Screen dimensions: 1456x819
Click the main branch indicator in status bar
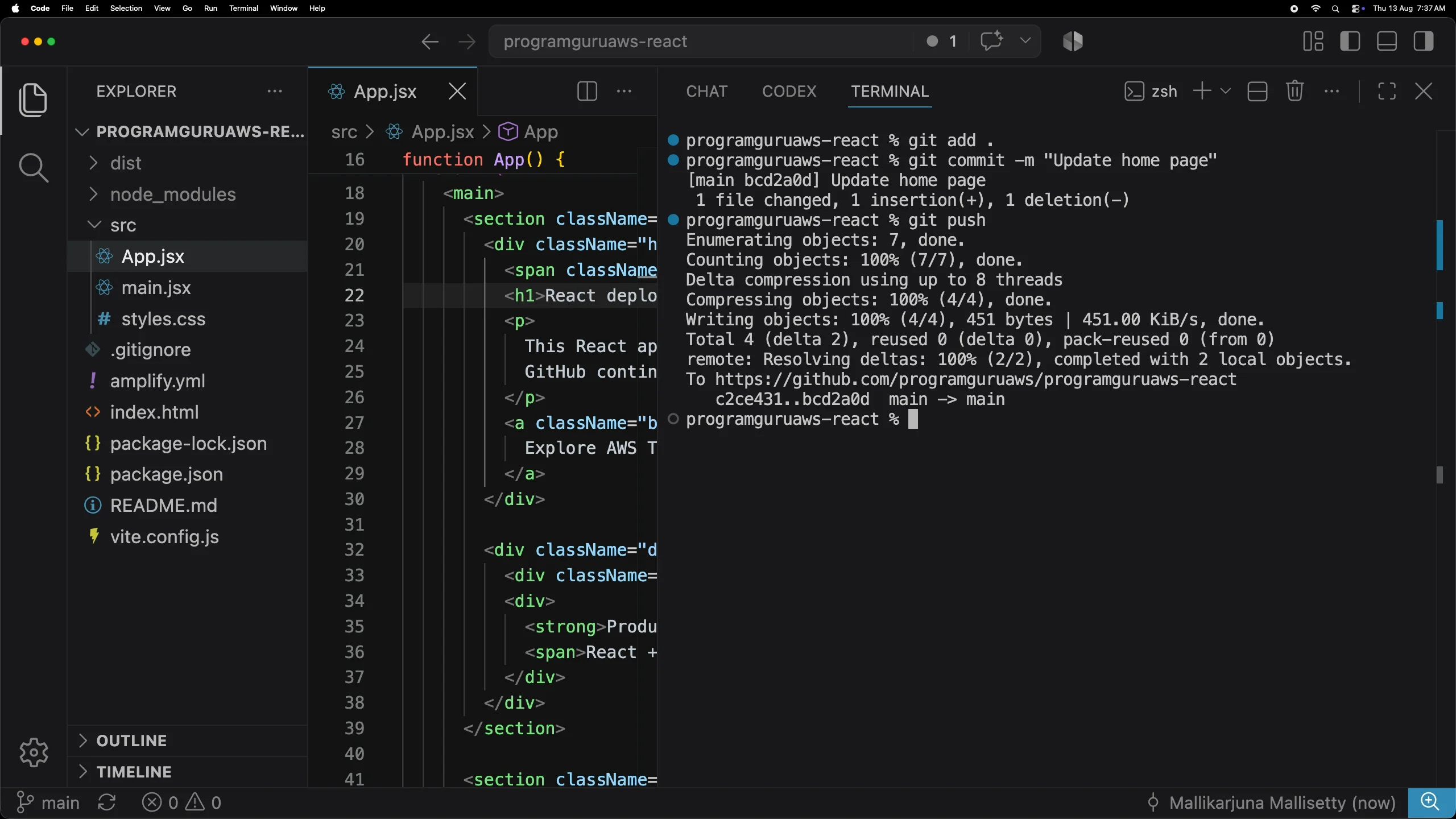pyautogui.click(x=48, y=803)
